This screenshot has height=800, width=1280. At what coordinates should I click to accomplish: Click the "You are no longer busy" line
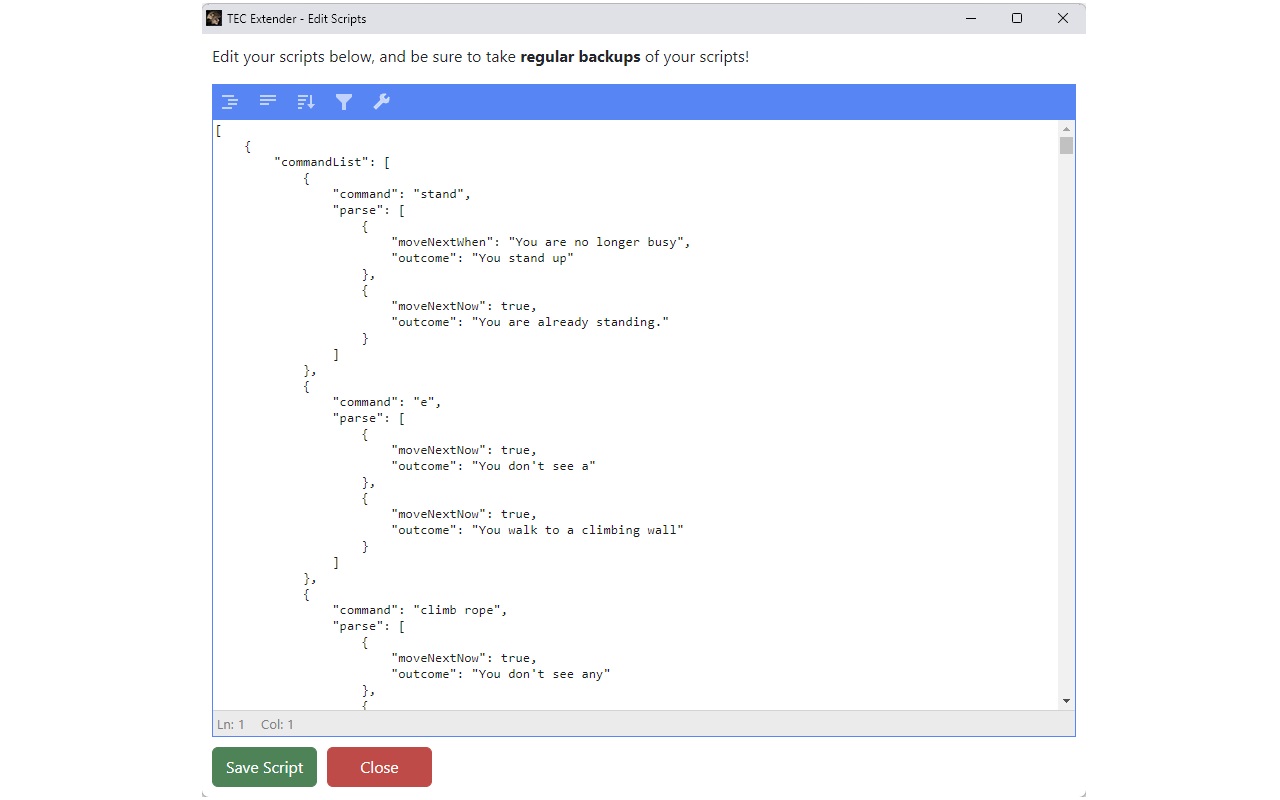coord(541,242)
